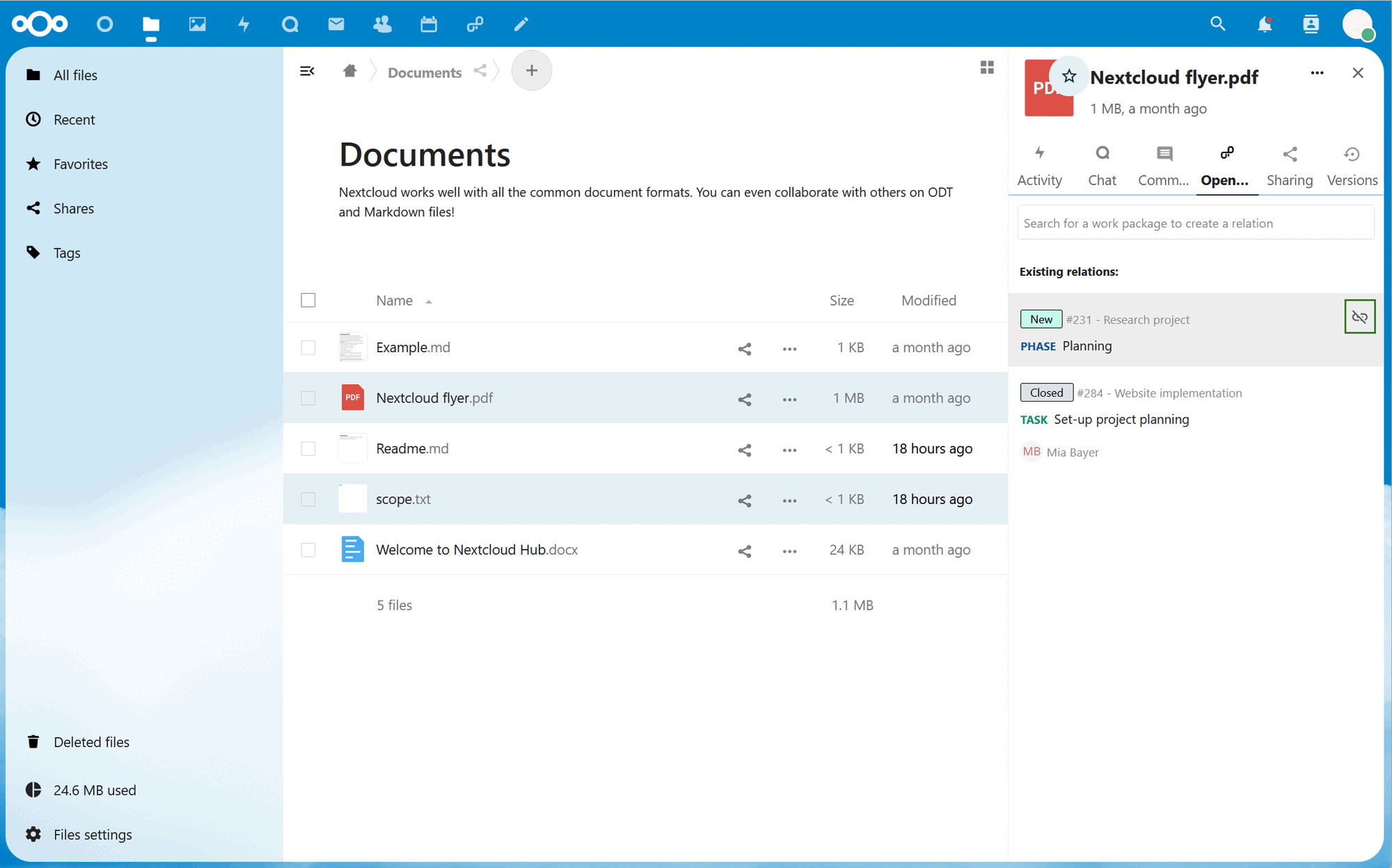Open the Contacts menu in the top bar

(x=1311, y=23)
